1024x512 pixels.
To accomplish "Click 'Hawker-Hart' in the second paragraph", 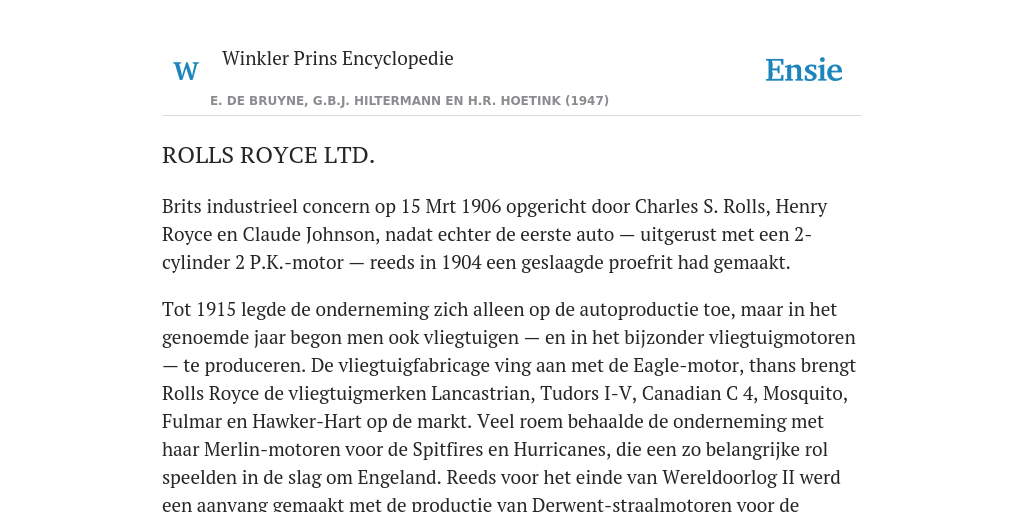I will 307,422.
